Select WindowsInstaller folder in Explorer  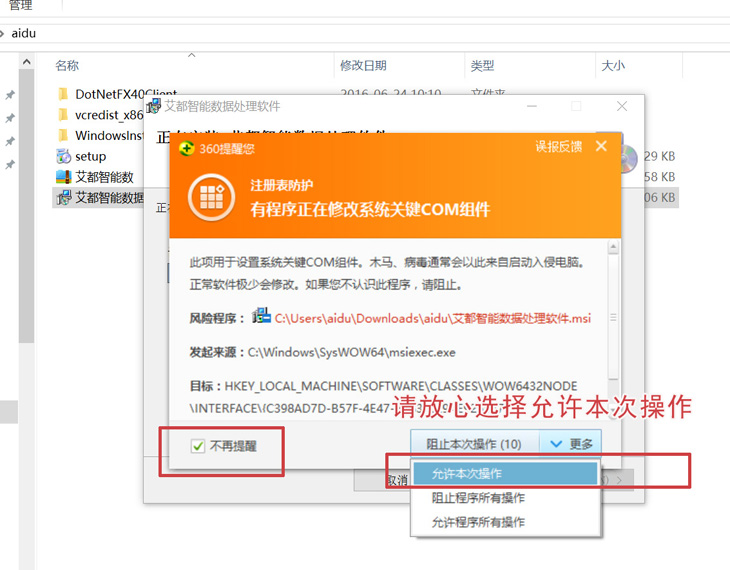tap(100, 136)
